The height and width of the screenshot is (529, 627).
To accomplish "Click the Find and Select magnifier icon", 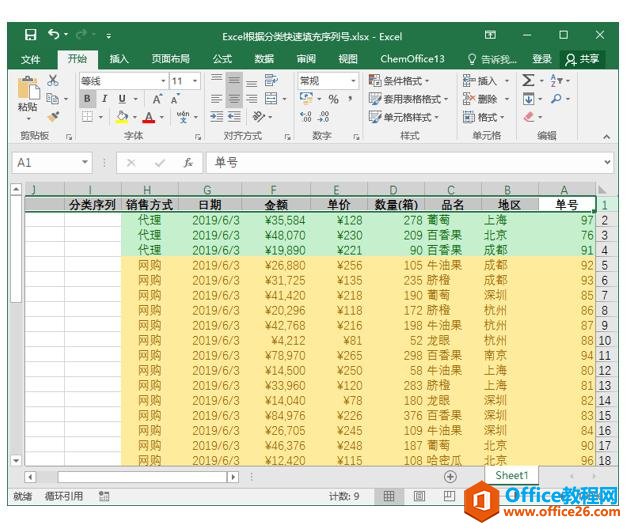I will point(556,98).
